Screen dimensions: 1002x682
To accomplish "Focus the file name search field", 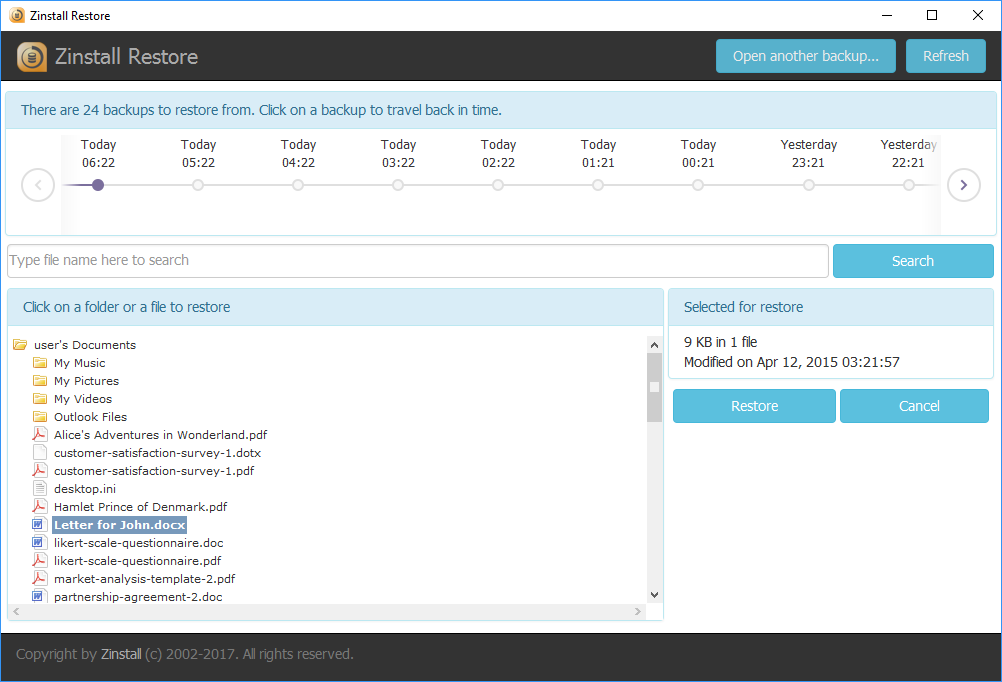I will [418, 261].
